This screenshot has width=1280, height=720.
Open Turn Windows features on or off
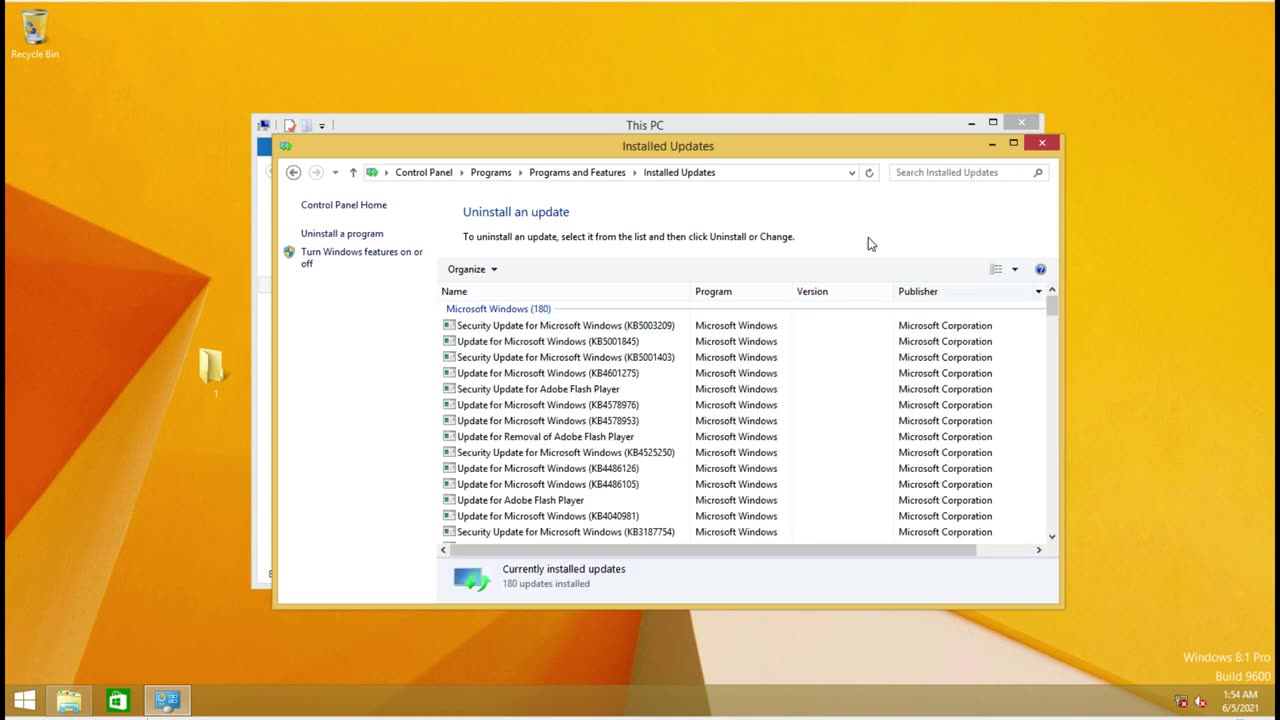[x=362, y=257]
